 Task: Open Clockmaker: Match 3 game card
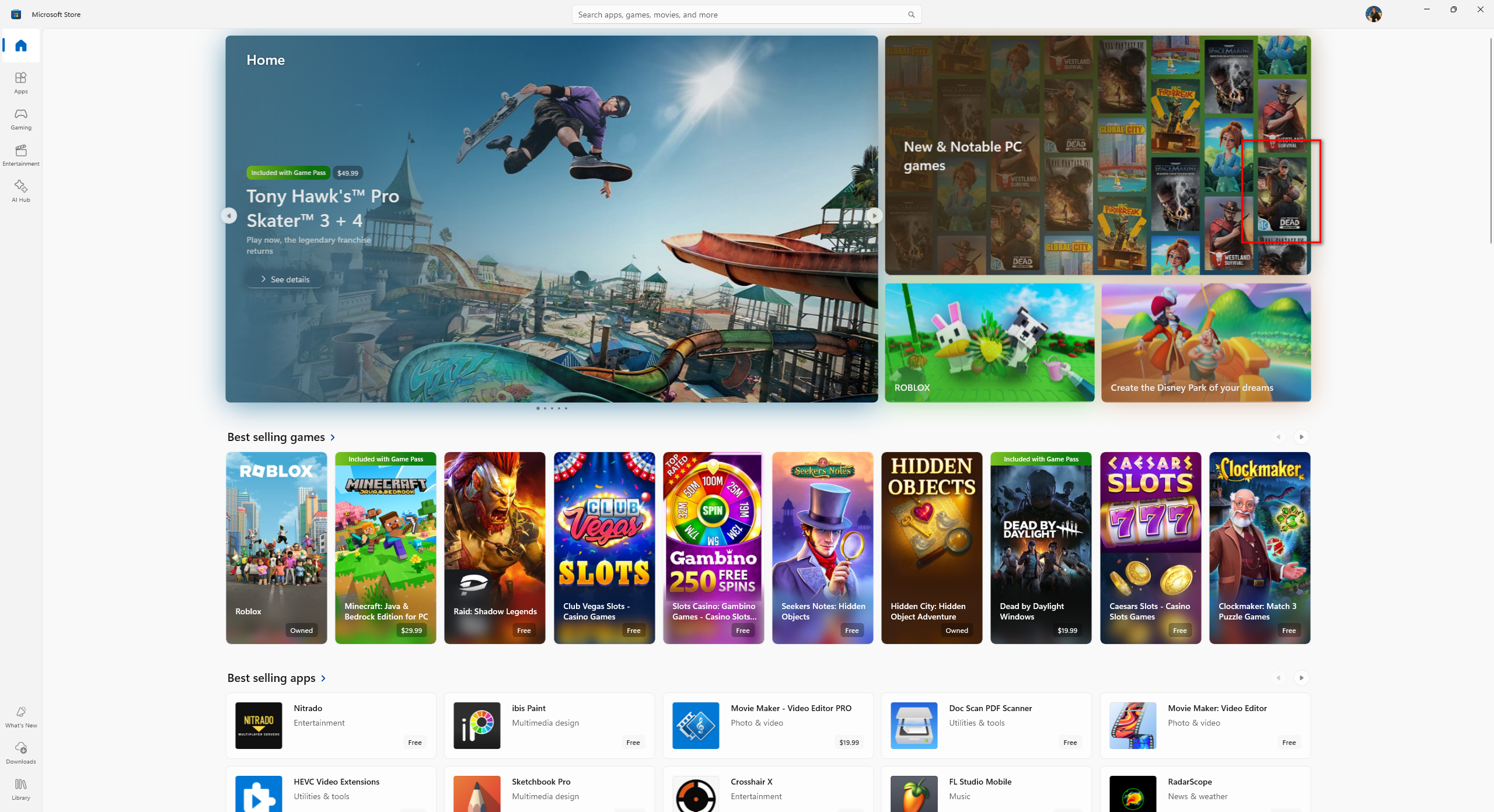click(1260, 548)
